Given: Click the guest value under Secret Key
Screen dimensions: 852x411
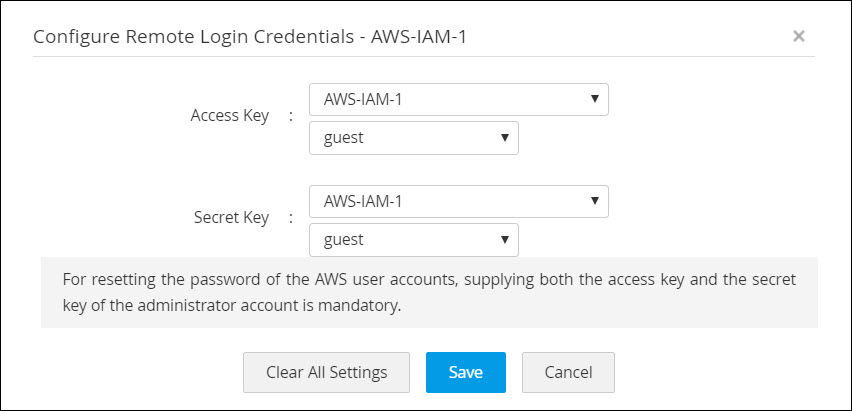Looking at the screenshot, I should 343,240.
